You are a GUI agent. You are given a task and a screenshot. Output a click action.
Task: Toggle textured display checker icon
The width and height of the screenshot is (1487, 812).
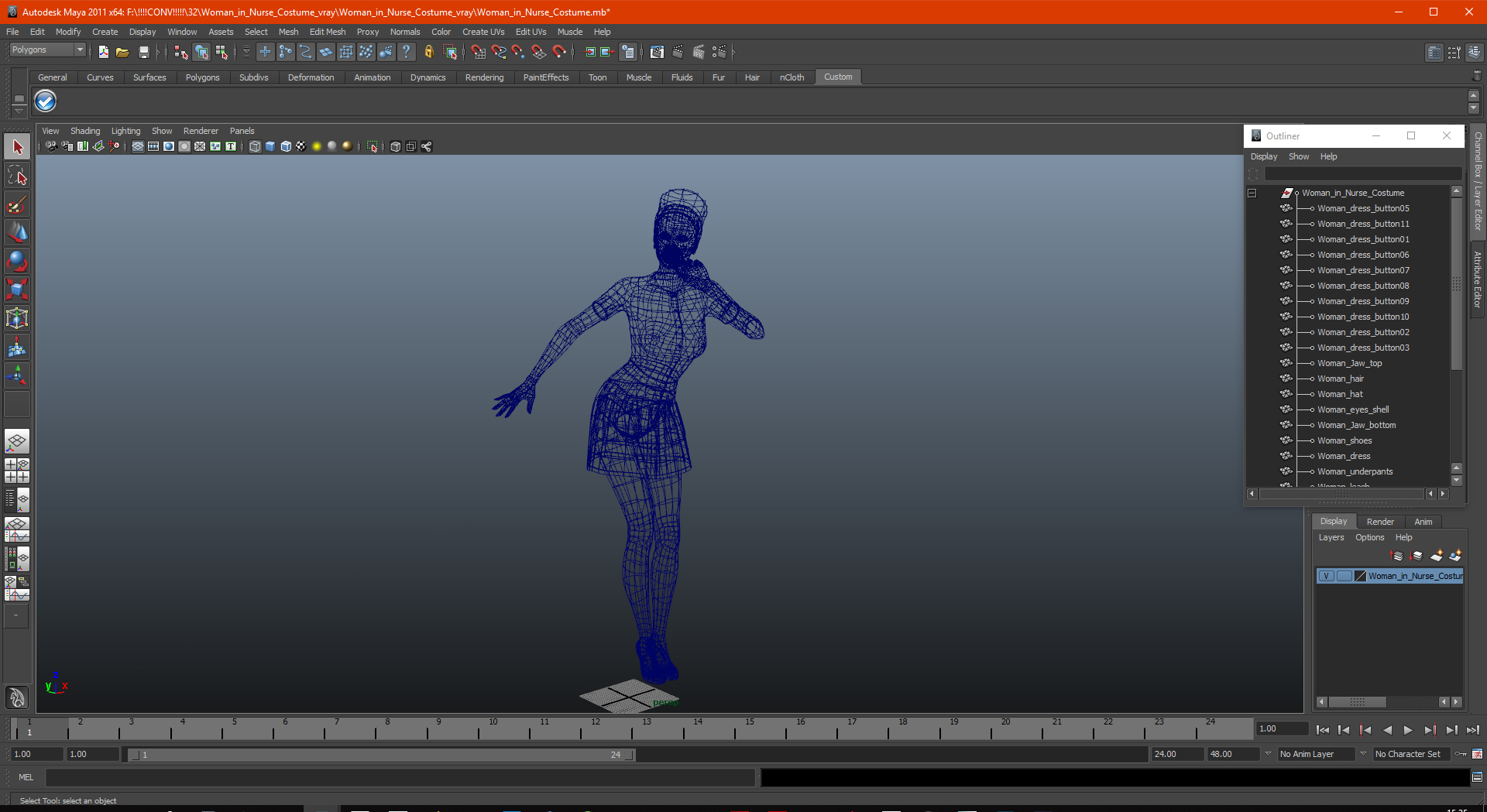pos(301,146)
